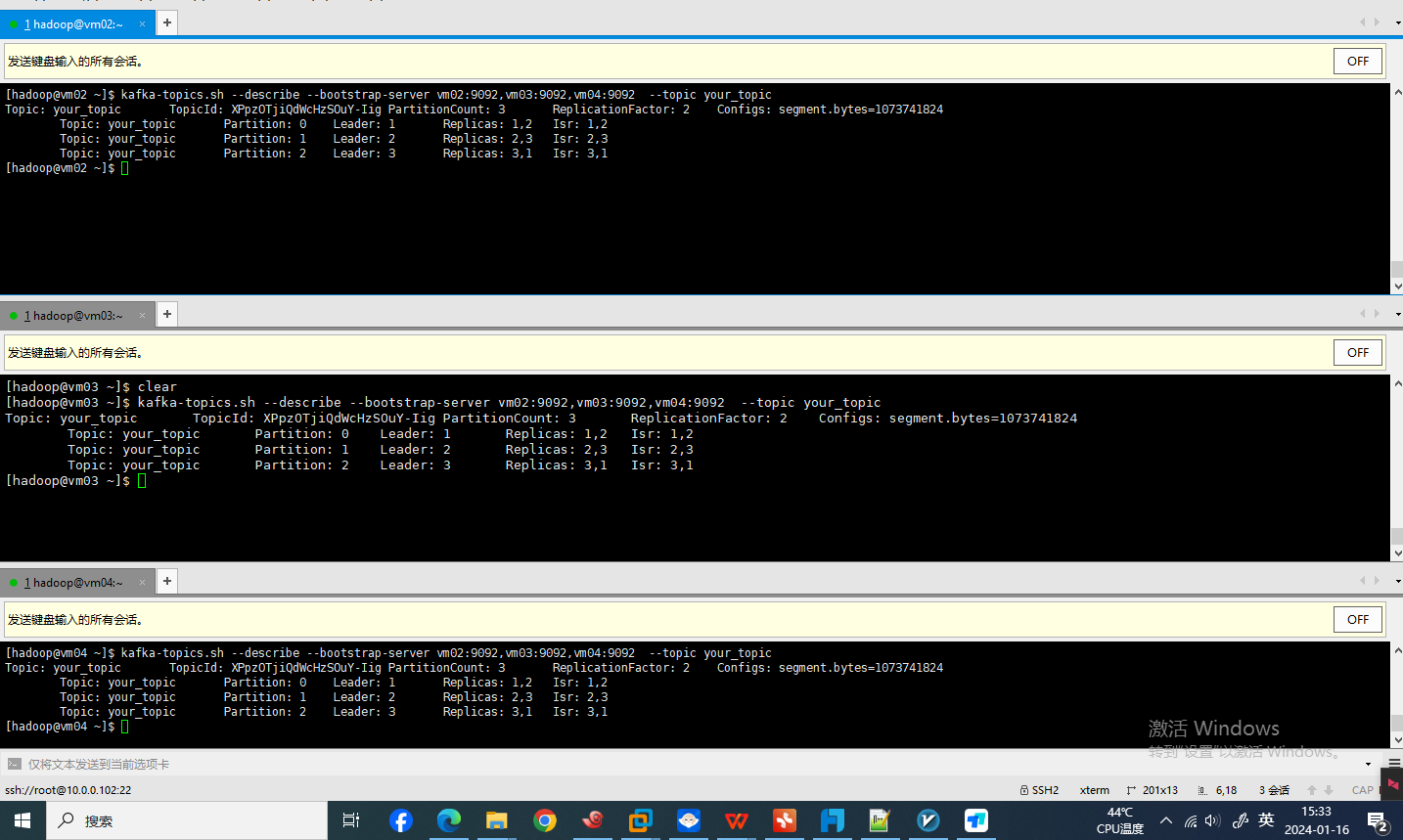Open the tab list dropdown in vm02 pane
1403x840 pixels.
pos(1397,22)
